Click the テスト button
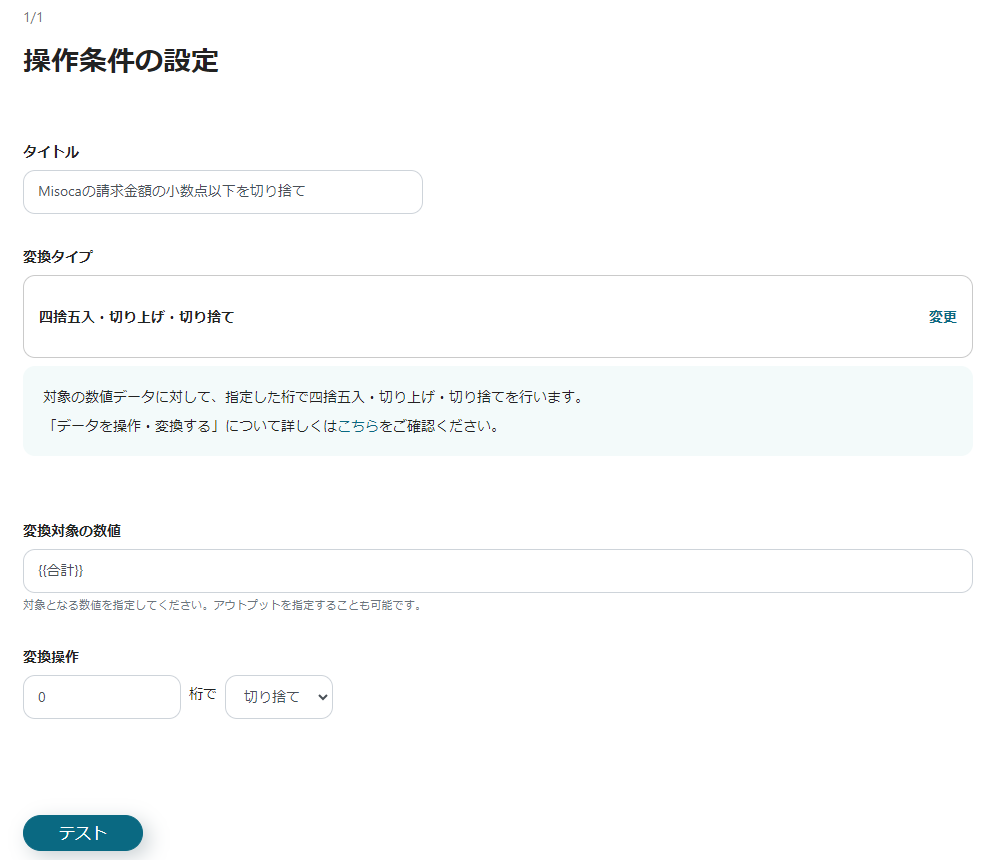Image resolution: width=993 pixels, height=860 pixels. [83, 833]
